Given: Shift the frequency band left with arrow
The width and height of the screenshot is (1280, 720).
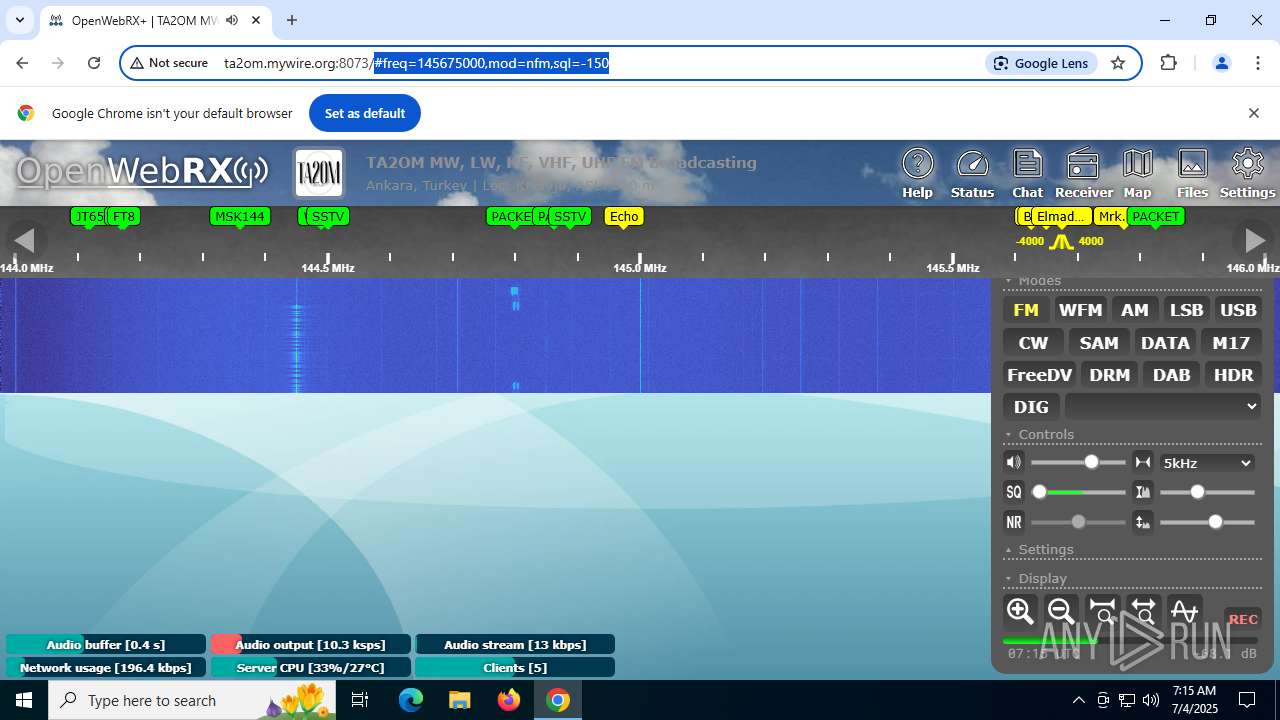Looking at the screenshot, I should point(24,240).
